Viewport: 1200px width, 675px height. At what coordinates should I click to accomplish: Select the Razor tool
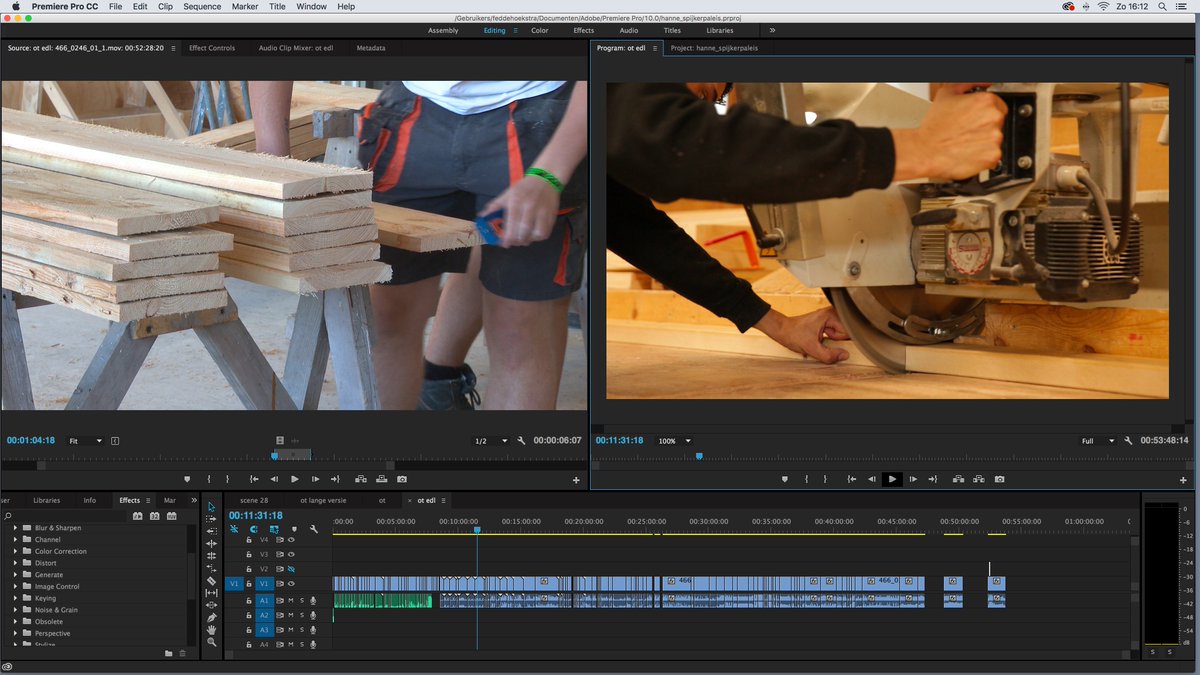click(211, 581)
